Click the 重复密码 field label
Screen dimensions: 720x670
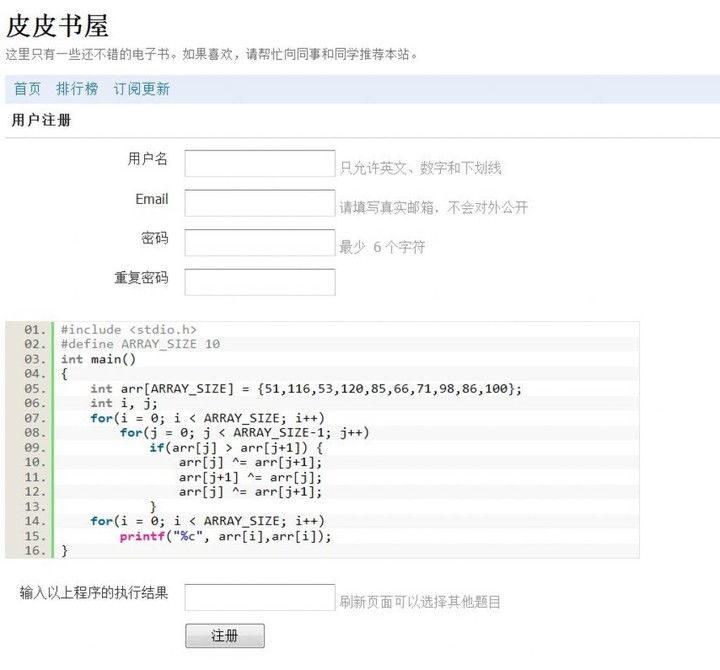pyautogui.click(x=140, y=278)
